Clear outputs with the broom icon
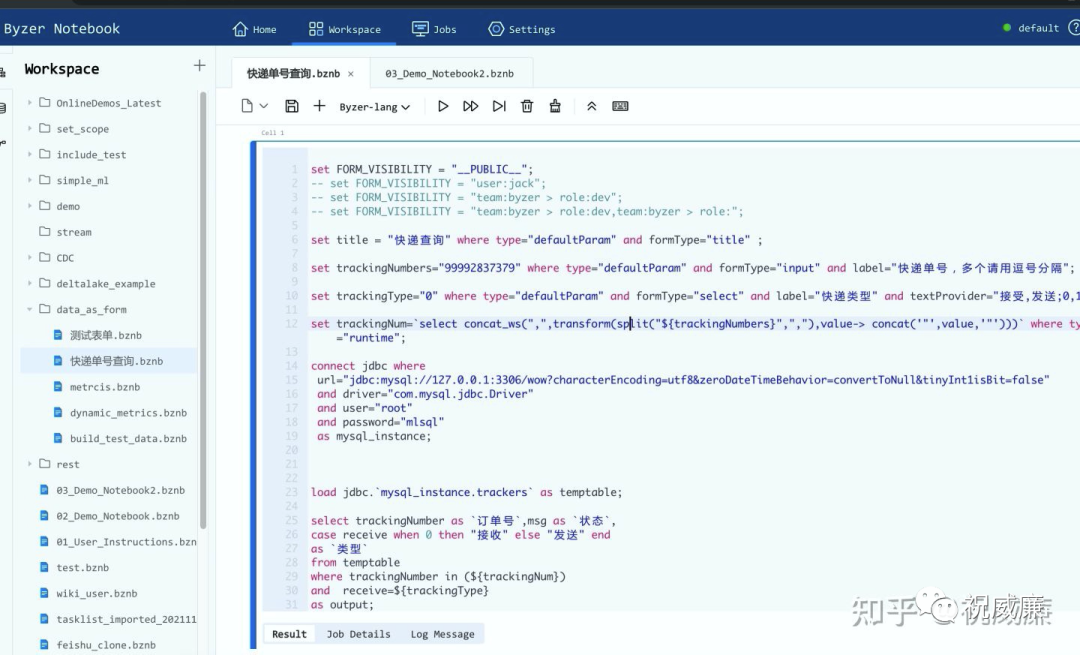This screenshot has height=655, width=1080. (x=554, y=106)
